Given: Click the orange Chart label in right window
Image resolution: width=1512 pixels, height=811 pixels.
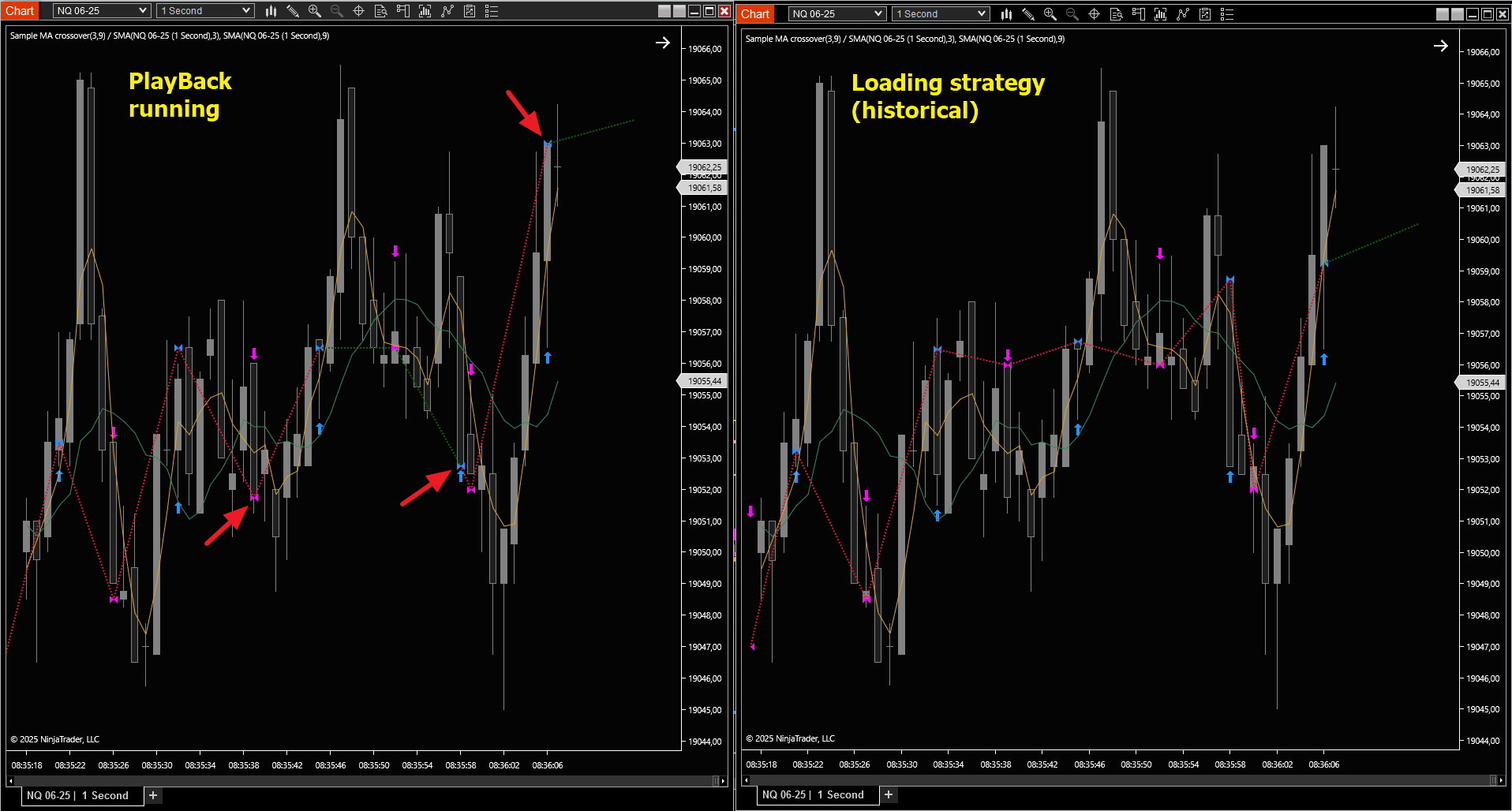Looking at the screenshot, I should (755, 14).
